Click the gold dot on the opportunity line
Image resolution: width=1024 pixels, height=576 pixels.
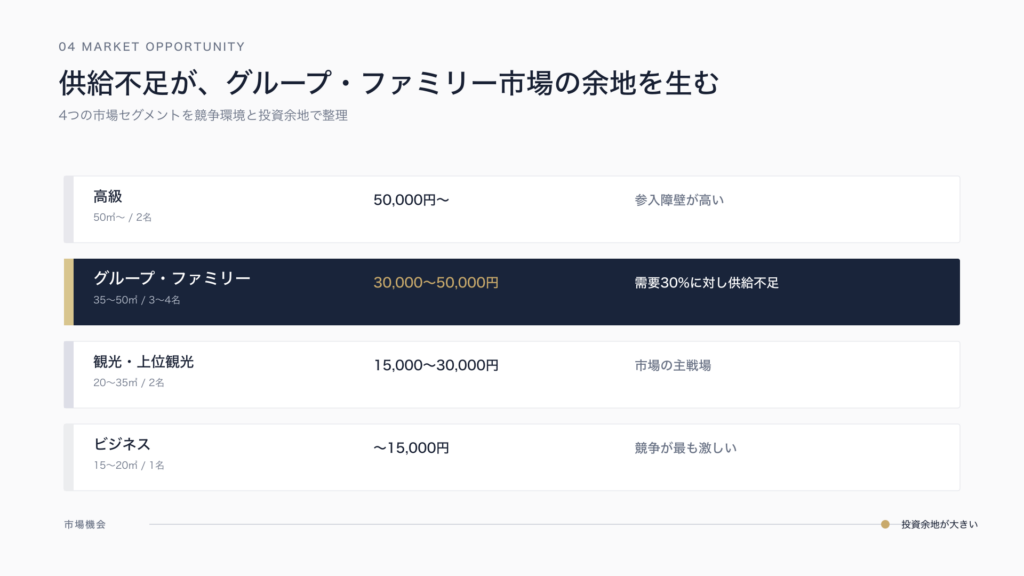(885, 524)
